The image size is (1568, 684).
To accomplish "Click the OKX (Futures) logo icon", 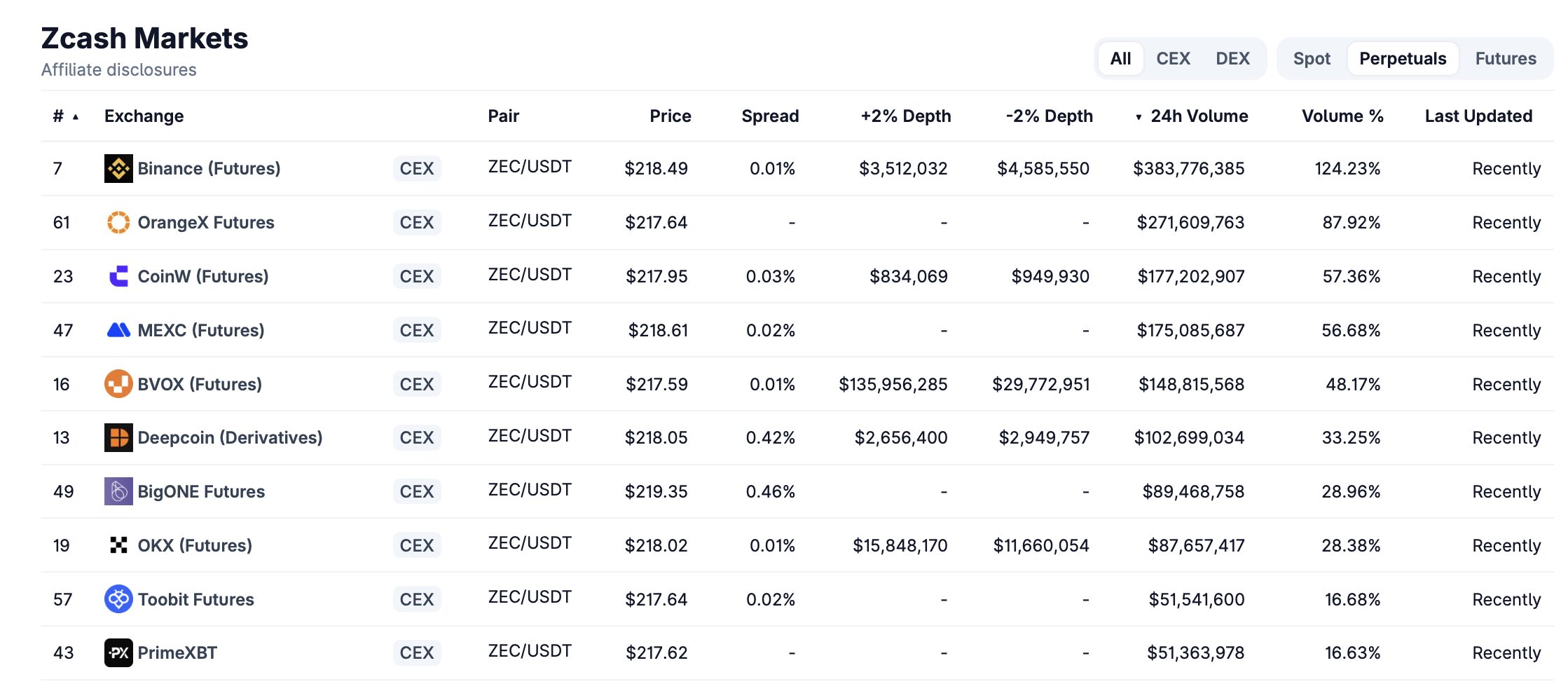I will [x=118, y=545].
